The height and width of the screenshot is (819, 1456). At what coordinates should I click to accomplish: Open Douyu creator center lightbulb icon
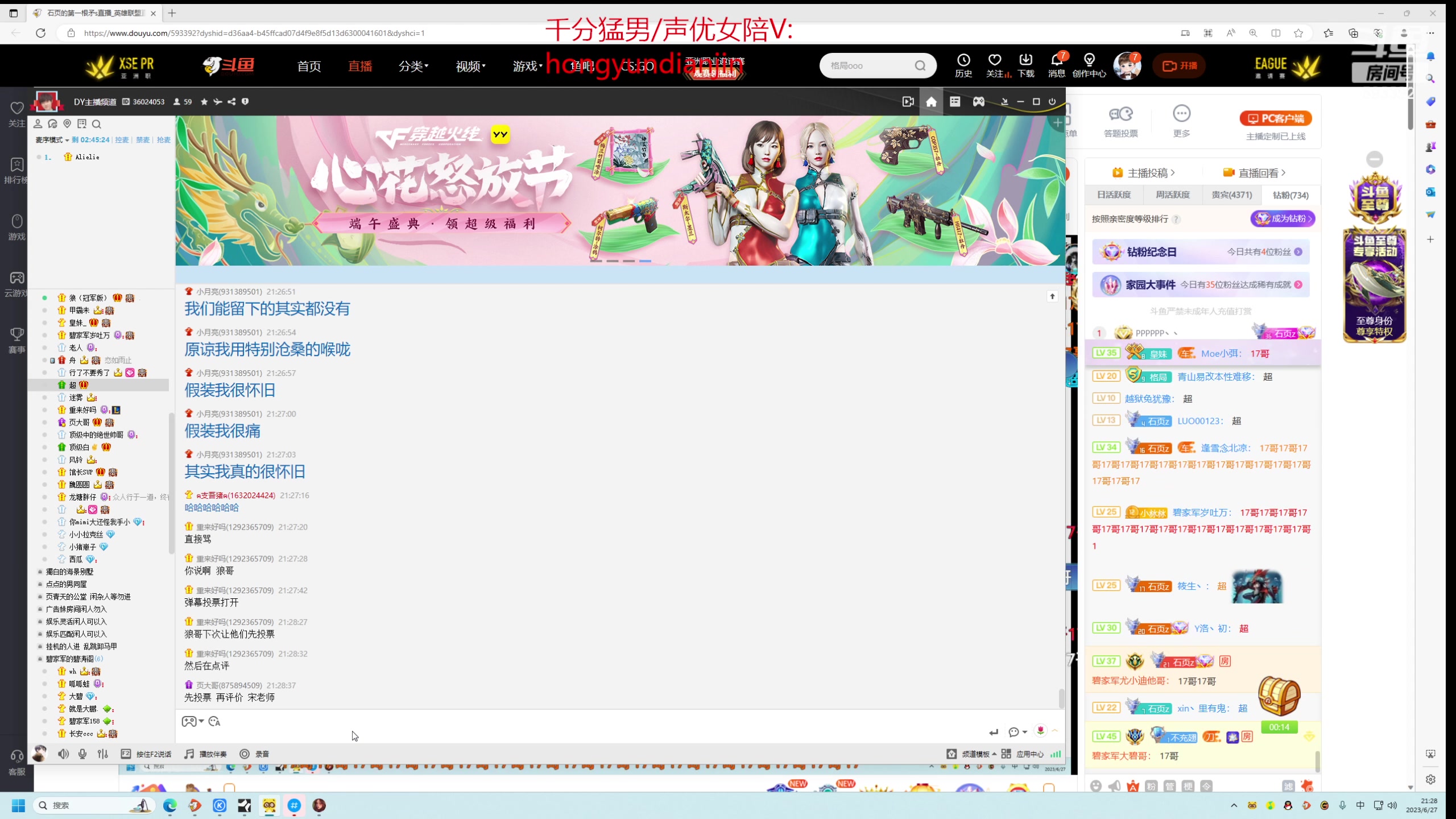point(1089,65)
